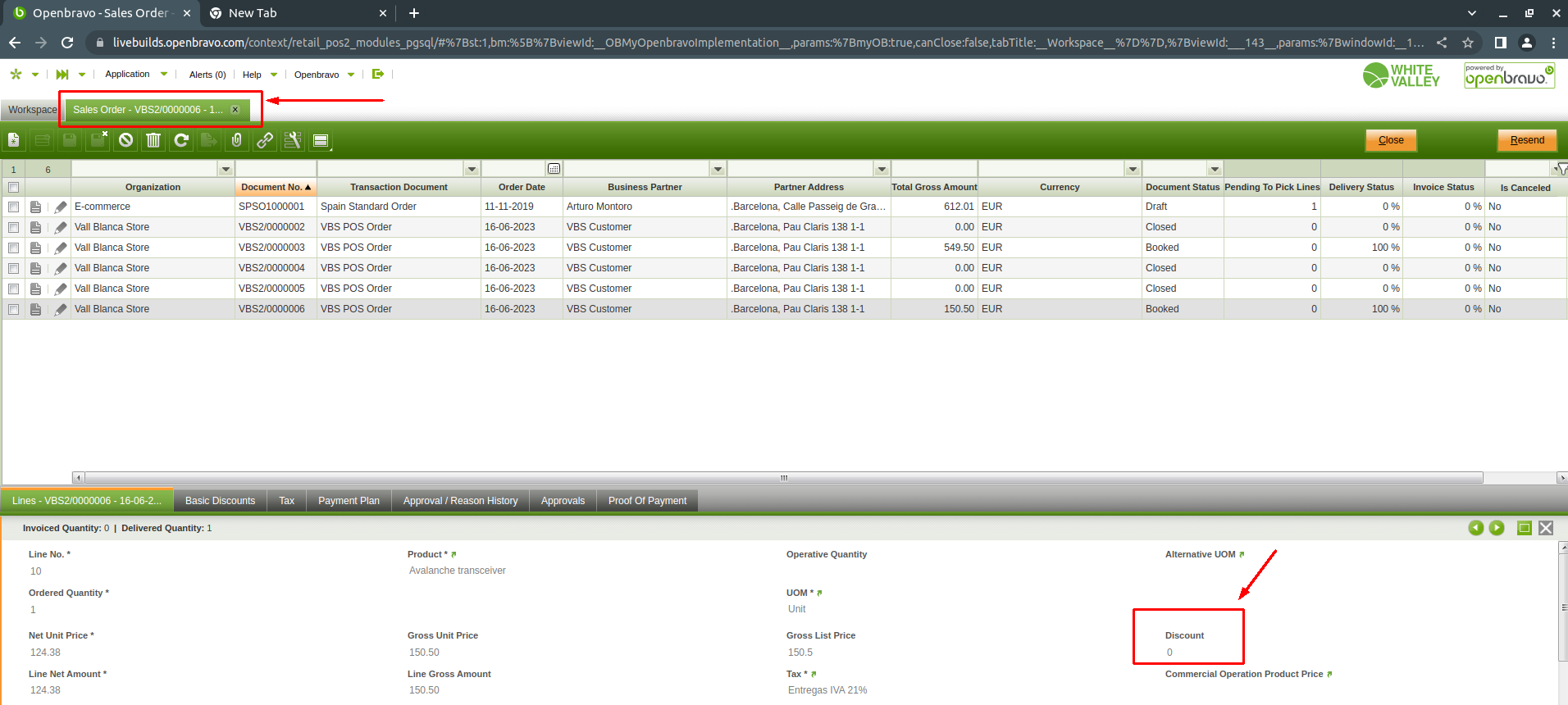Image resolution: width=1568 pixels, height=705 pixels.
Task: Click the New Document toolbar icon
Action: [x=14, y=140]
